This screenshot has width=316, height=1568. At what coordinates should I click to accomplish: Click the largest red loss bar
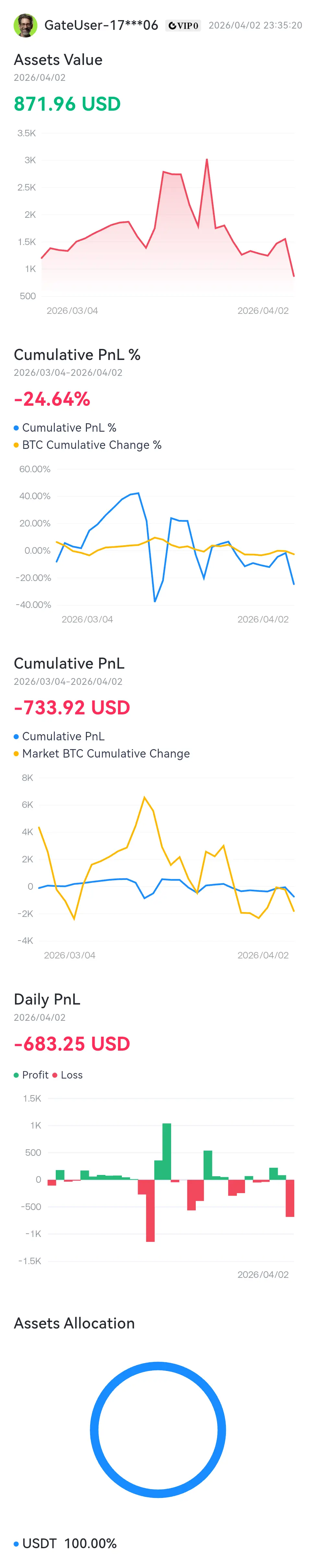coord(150,1211)
